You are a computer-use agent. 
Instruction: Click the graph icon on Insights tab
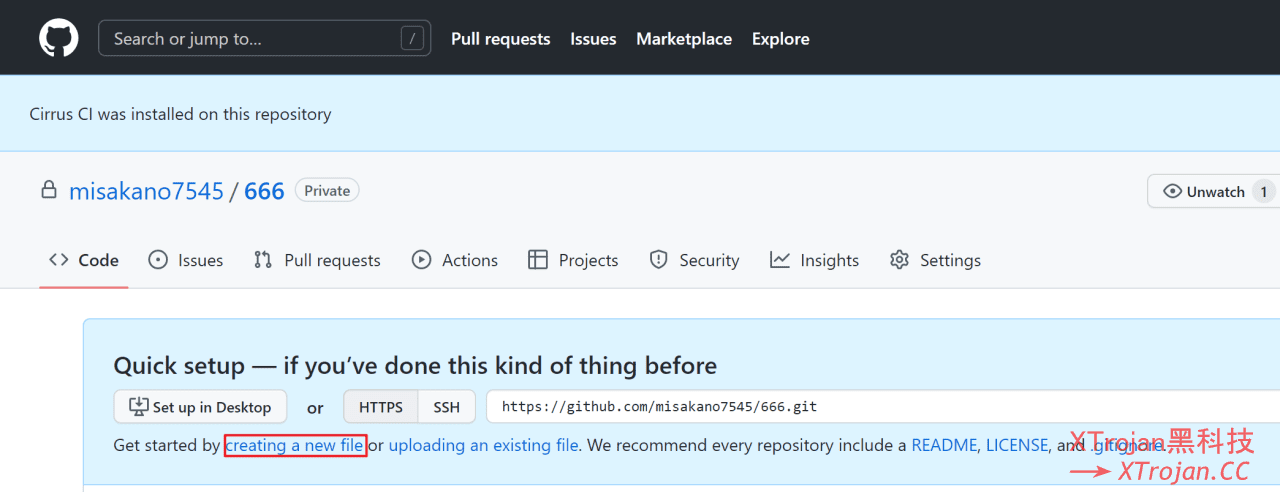[780, 260]
